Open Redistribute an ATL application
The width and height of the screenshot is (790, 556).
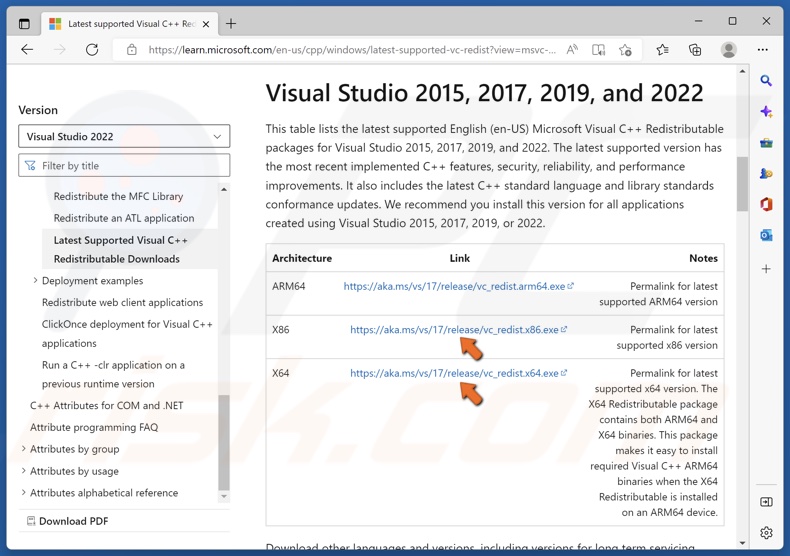[x=124, y=218]
